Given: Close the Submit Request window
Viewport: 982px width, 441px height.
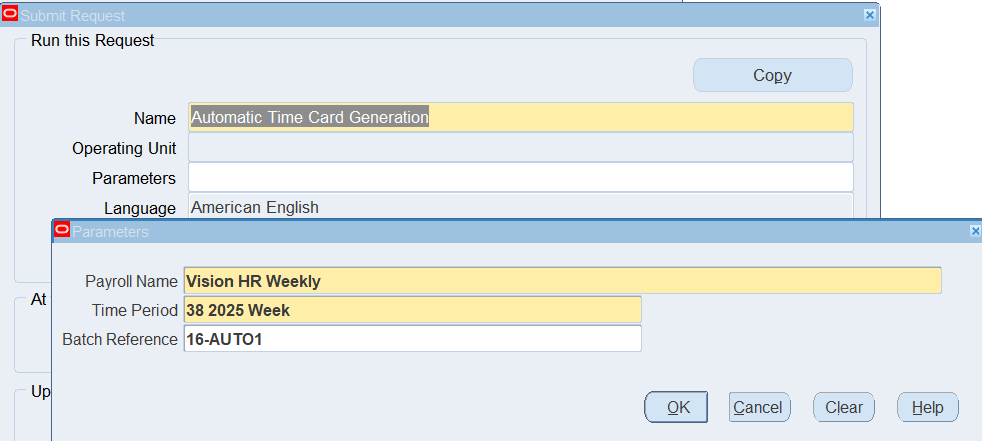Looking at the screenshot, I should click(869, 15).
